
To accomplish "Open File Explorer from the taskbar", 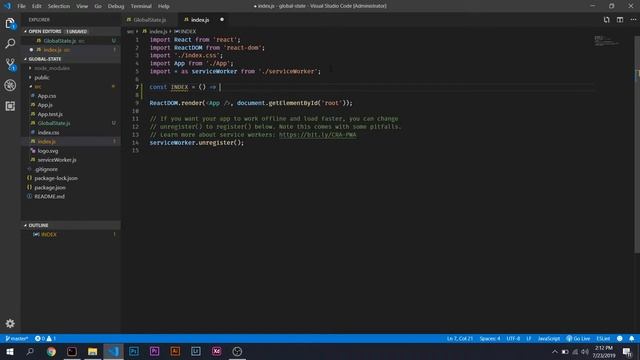I will 93,351.
